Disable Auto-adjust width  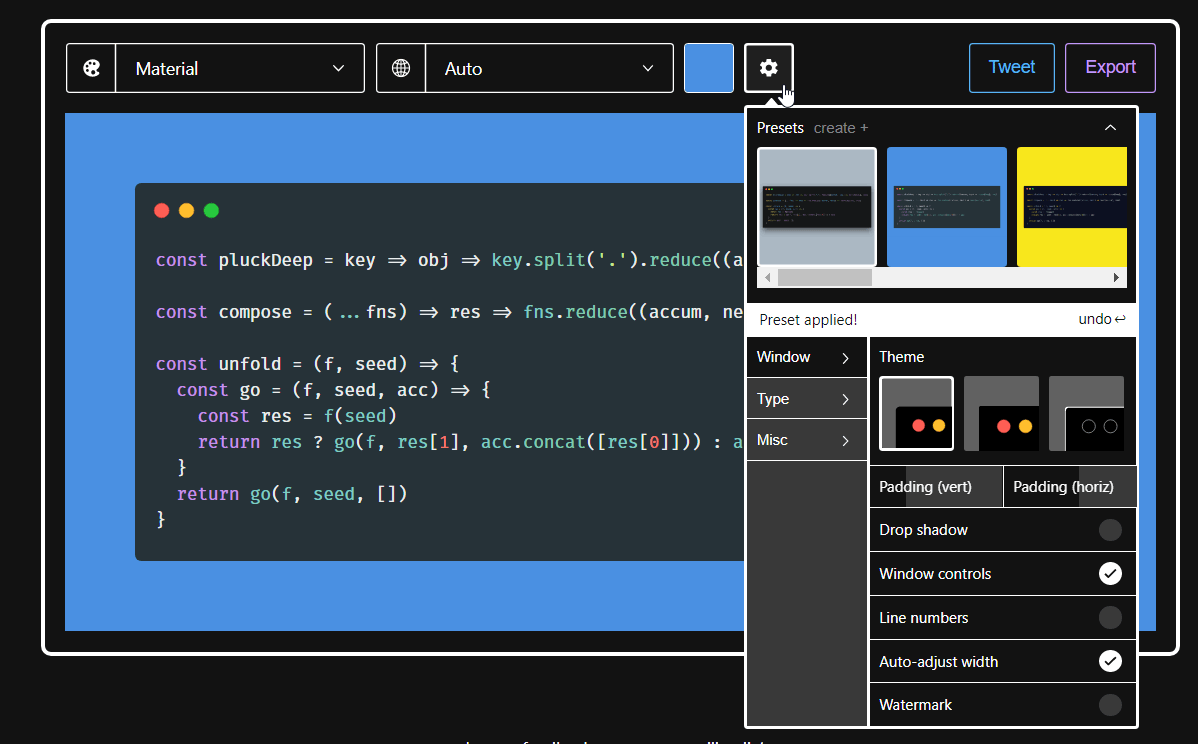point(1110,661)
